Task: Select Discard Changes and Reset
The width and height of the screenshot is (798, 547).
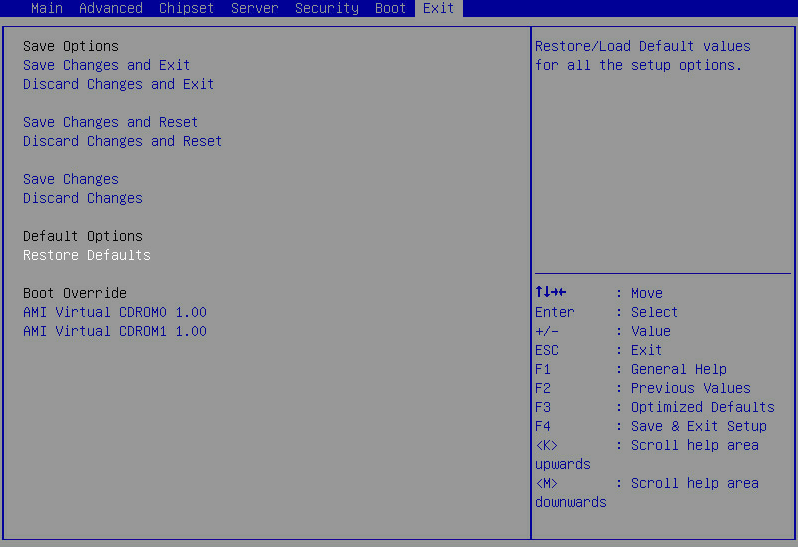Action: 122,141
